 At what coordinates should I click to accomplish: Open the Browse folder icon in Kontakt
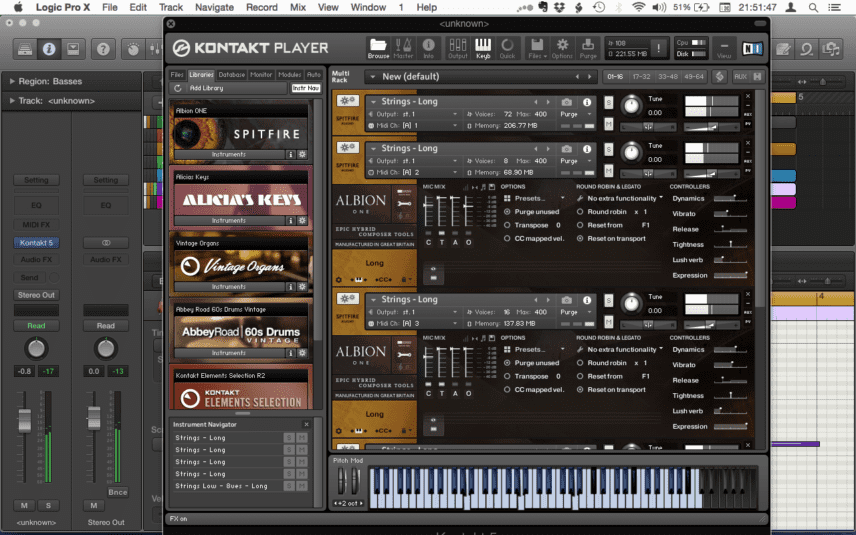pyautogui.click(x=378, y=48)
